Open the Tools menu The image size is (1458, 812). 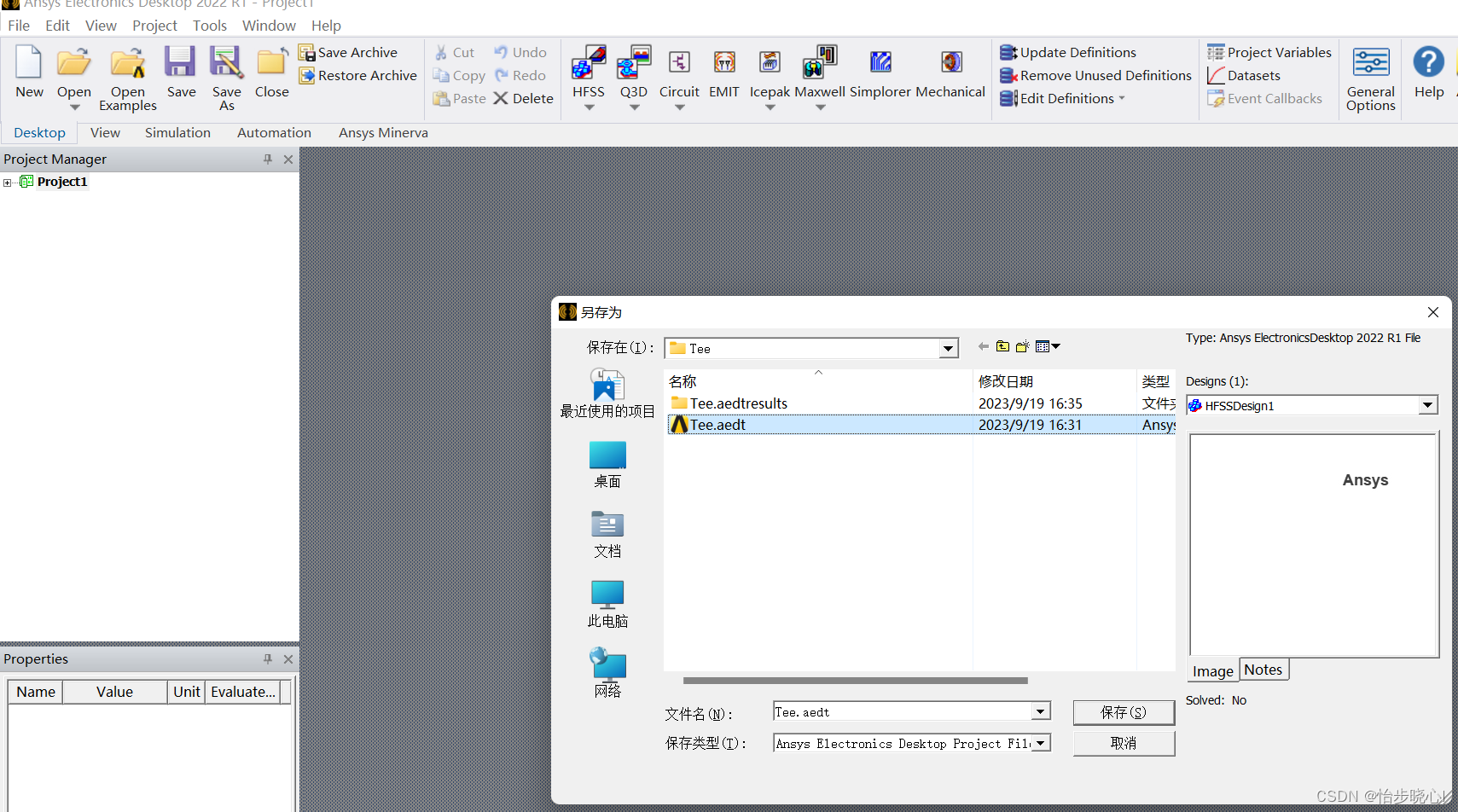pos(210,26)
